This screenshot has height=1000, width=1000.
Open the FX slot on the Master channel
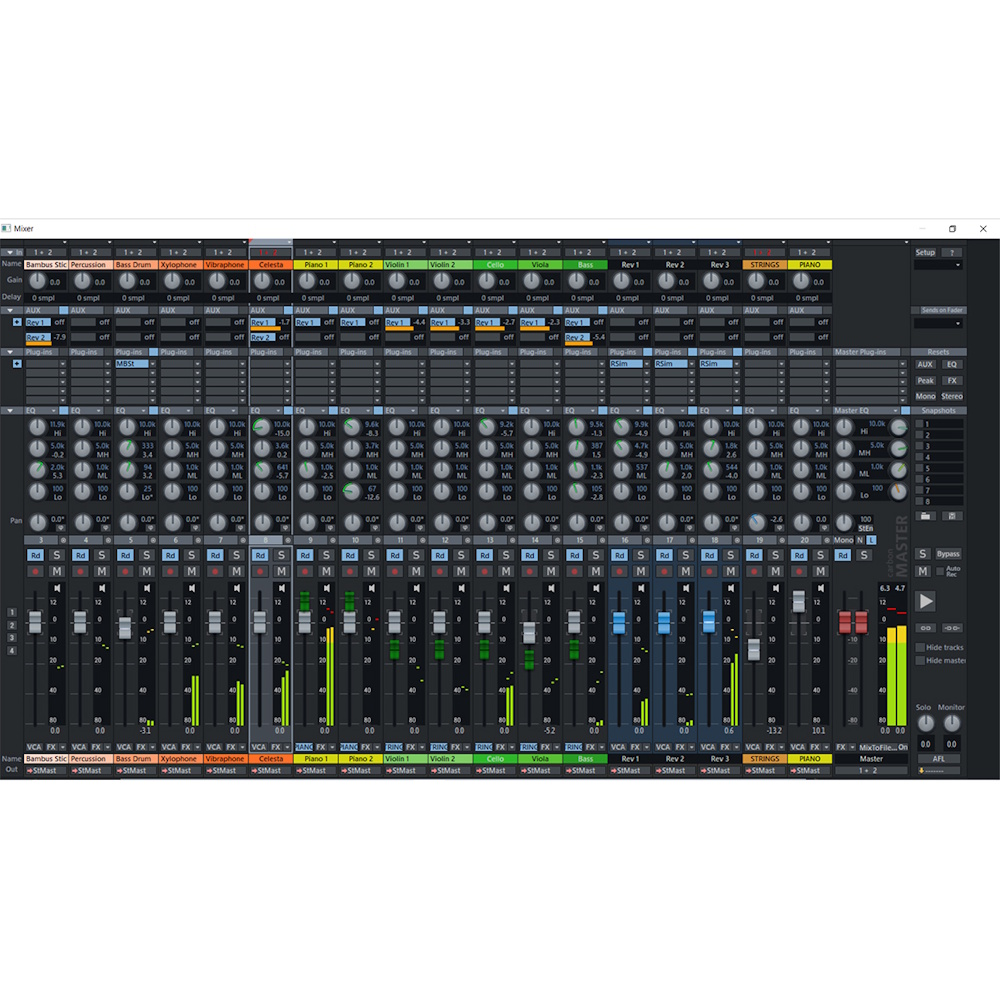[x=841, y=747]
